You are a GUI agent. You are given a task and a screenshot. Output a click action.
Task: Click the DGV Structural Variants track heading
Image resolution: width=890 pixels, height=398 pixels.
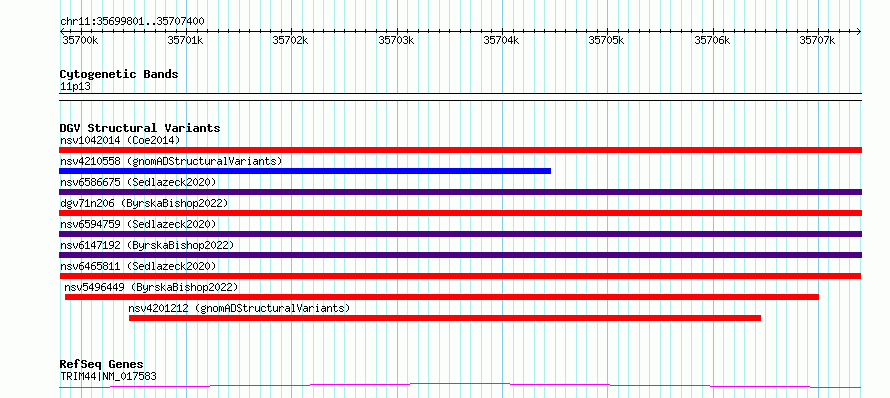tap(140, 128)
